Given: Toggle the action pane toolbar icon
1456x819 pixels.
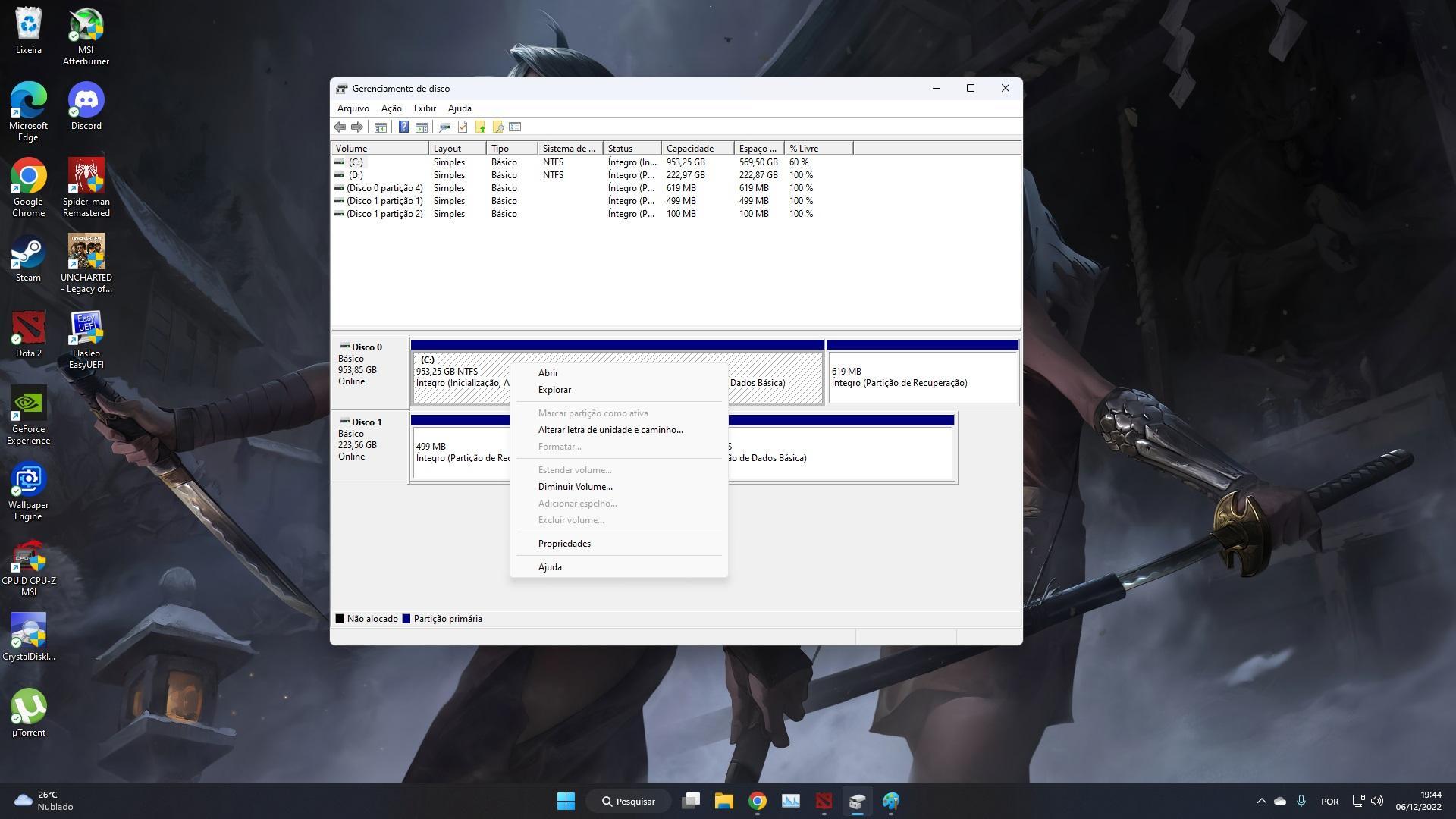Looking at the screenshot, I should tap(422, 127).
